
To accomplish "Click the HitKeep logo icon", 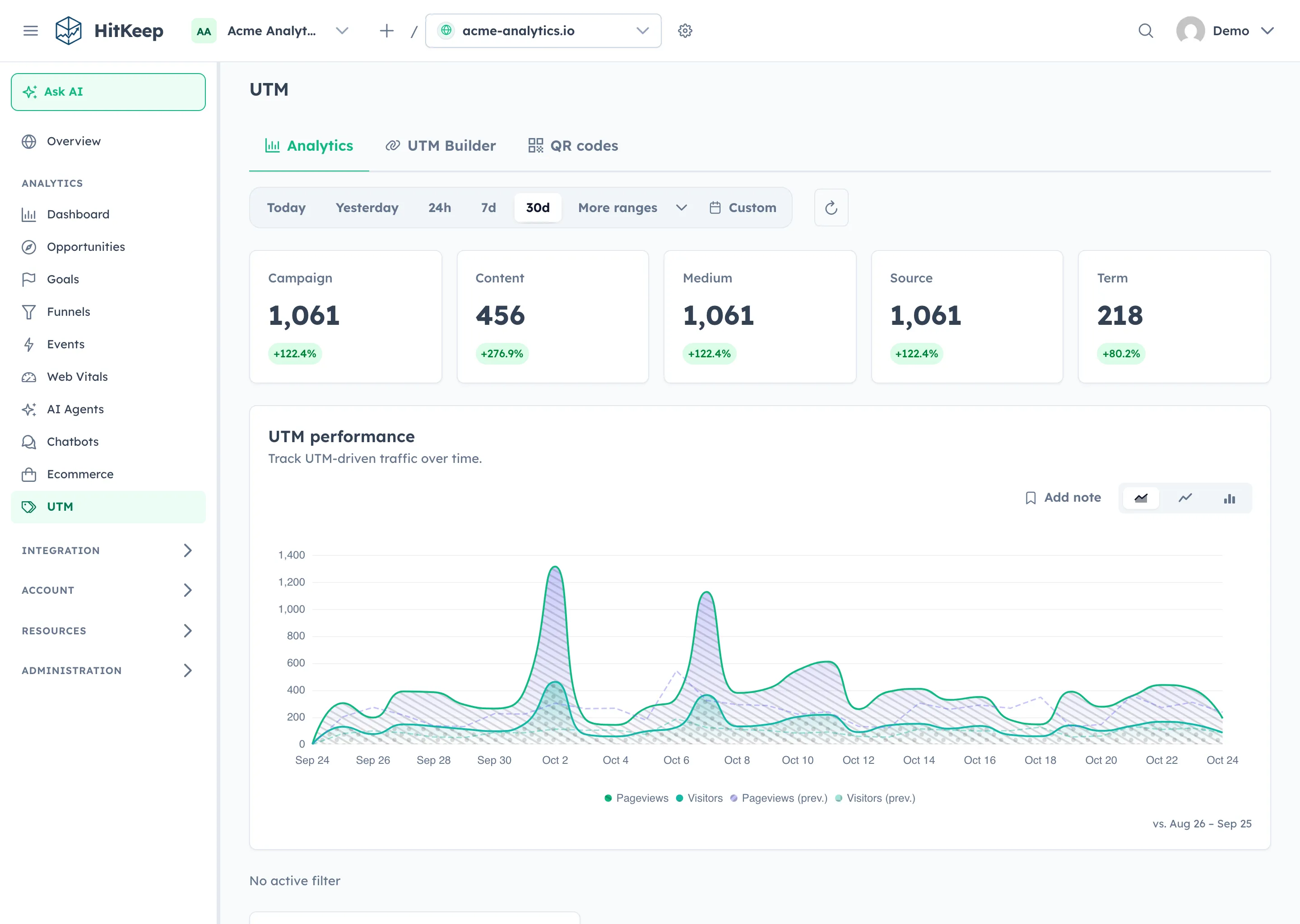I will (68, 31).
